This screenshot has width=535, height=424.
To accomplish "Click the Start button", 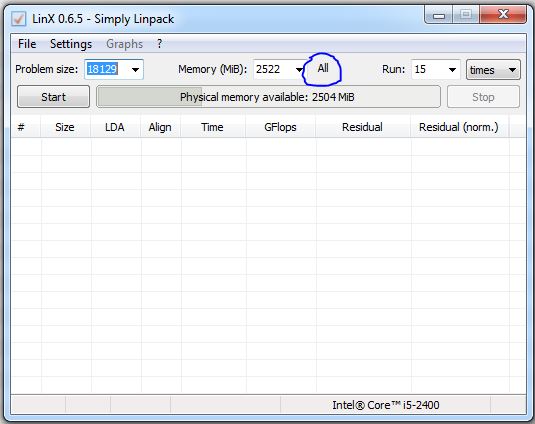I will coord(54,97).
